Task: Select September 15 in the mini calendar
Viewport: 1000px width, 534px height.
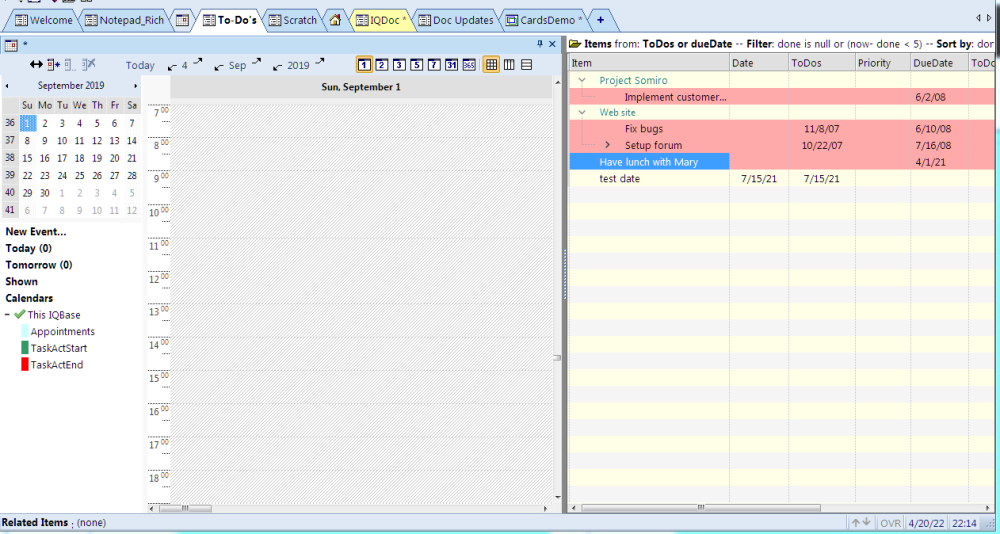Action: (x=27, y=158)
